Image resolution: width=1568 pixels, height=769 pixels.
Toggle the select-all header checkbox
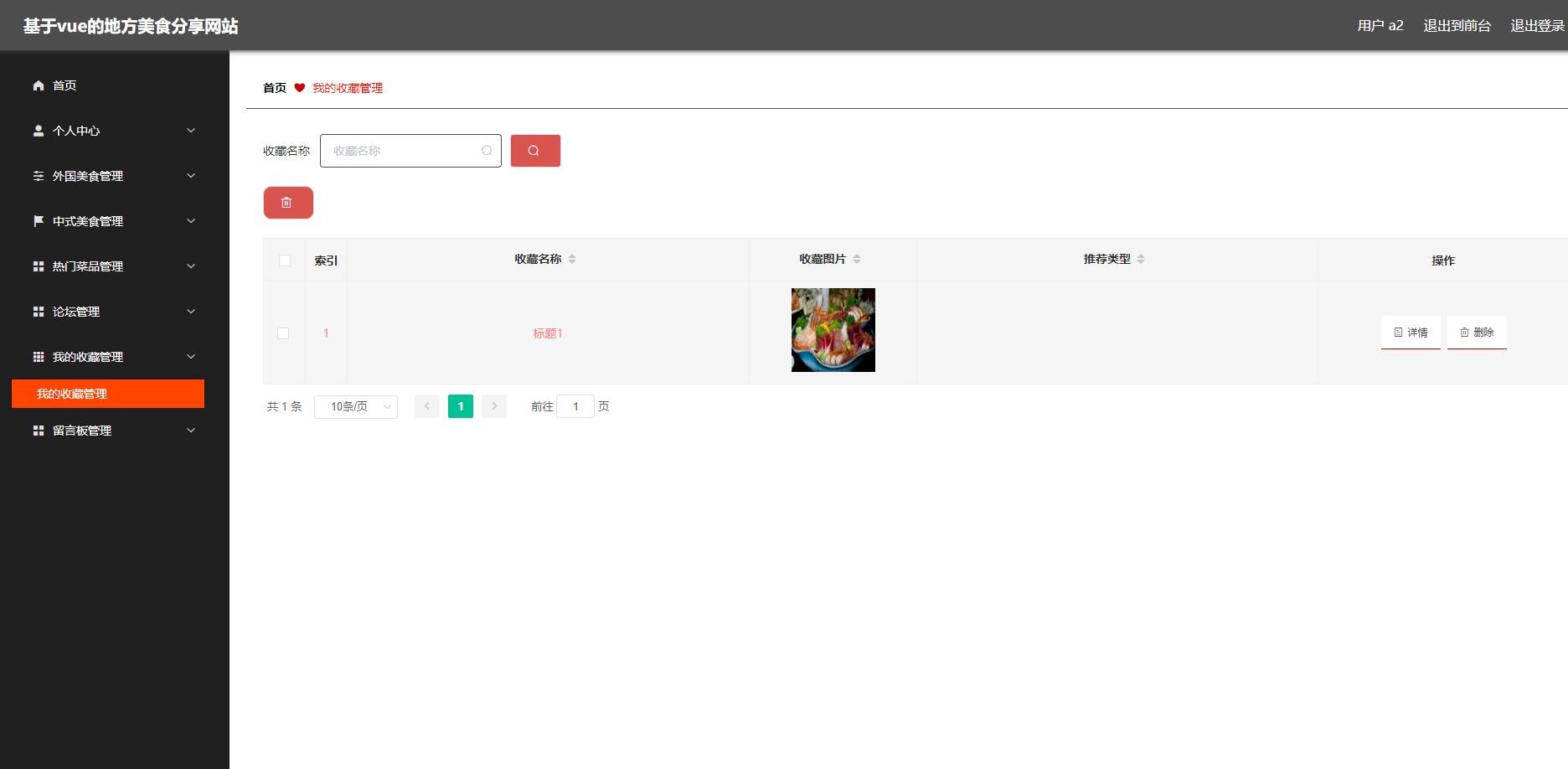pyautogui.click(x=285, y=261)
